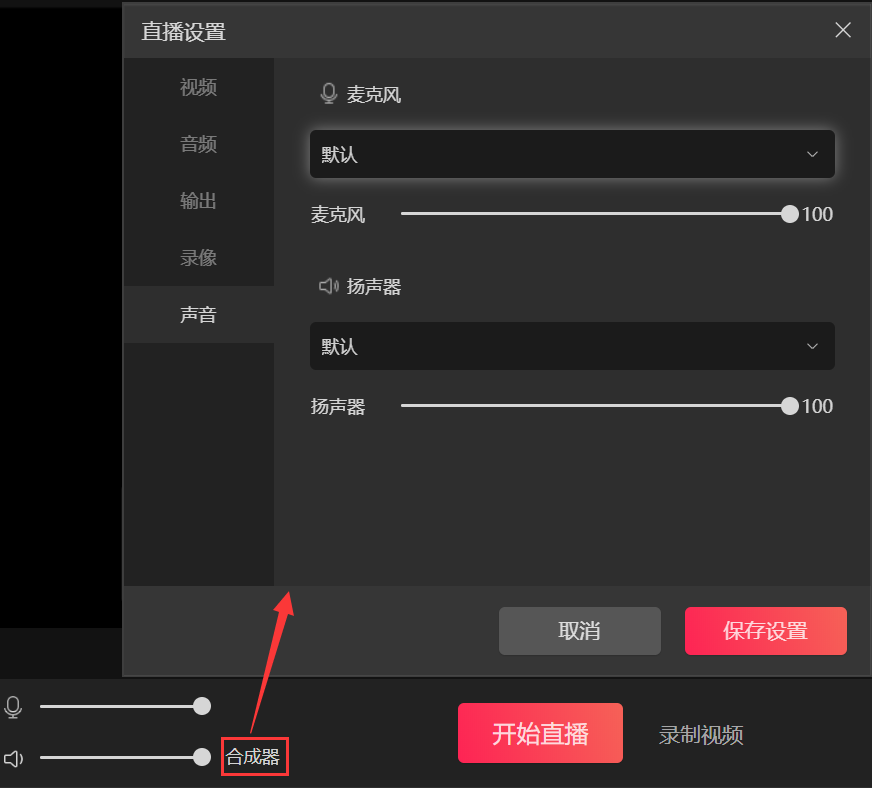
Task: Open the 扬声器 device dropdown
Action: pos(572,346)
